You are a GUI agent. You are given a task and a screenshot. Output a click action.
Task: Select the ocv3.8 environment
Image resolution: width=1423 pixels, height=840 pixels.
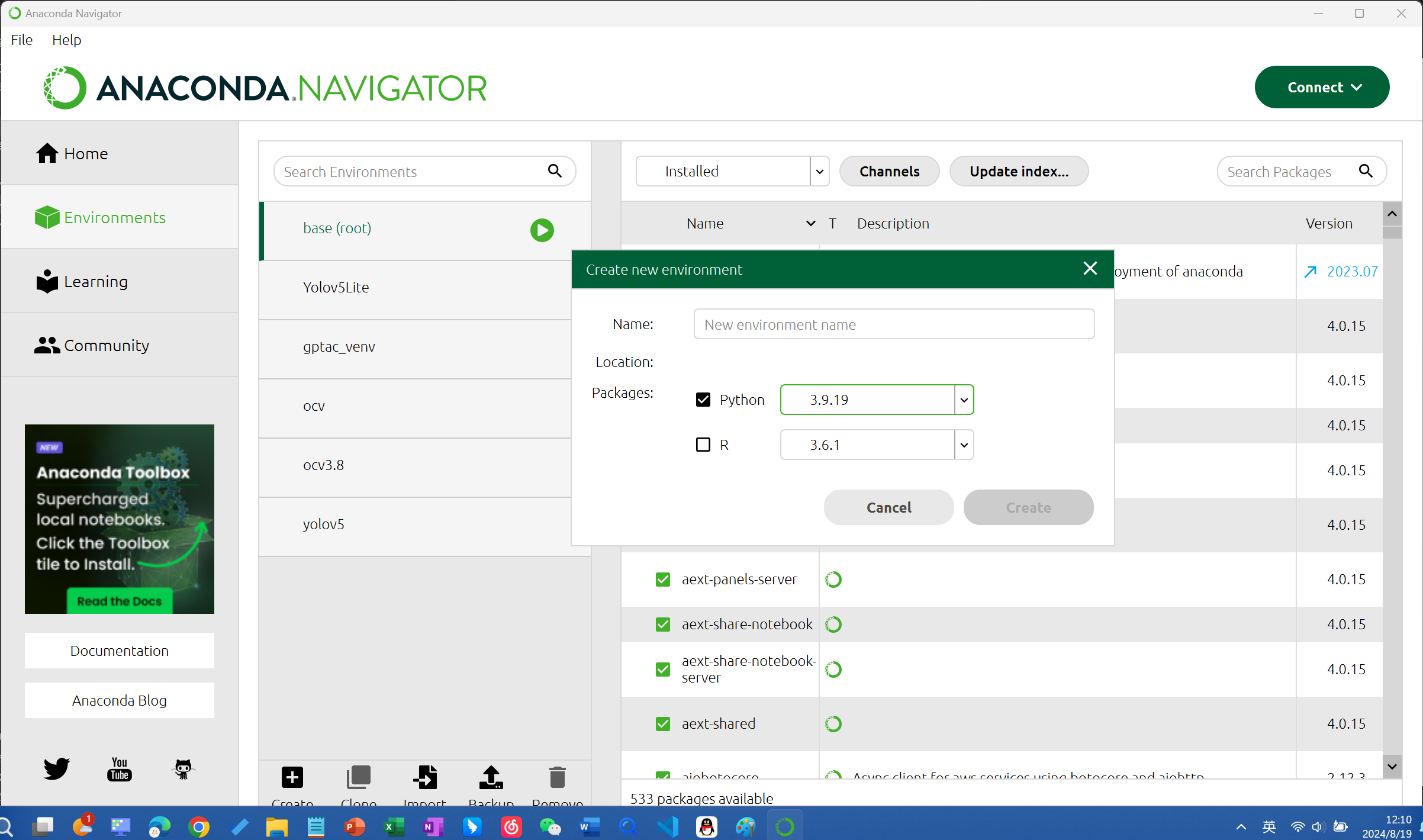[416, 468]
